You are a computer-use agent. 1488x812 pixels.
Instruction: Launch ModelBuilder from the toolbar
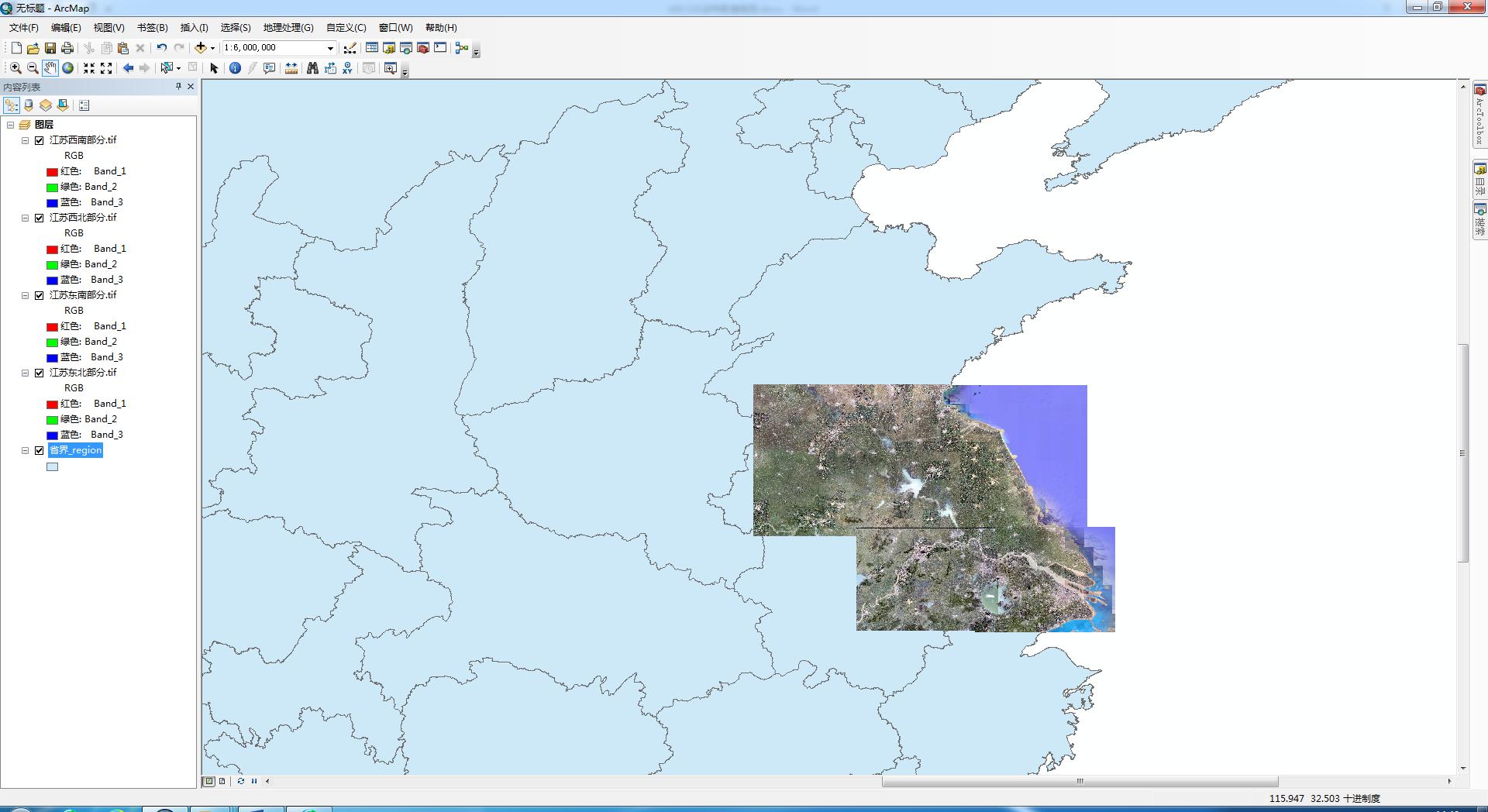tap(462, 48)
